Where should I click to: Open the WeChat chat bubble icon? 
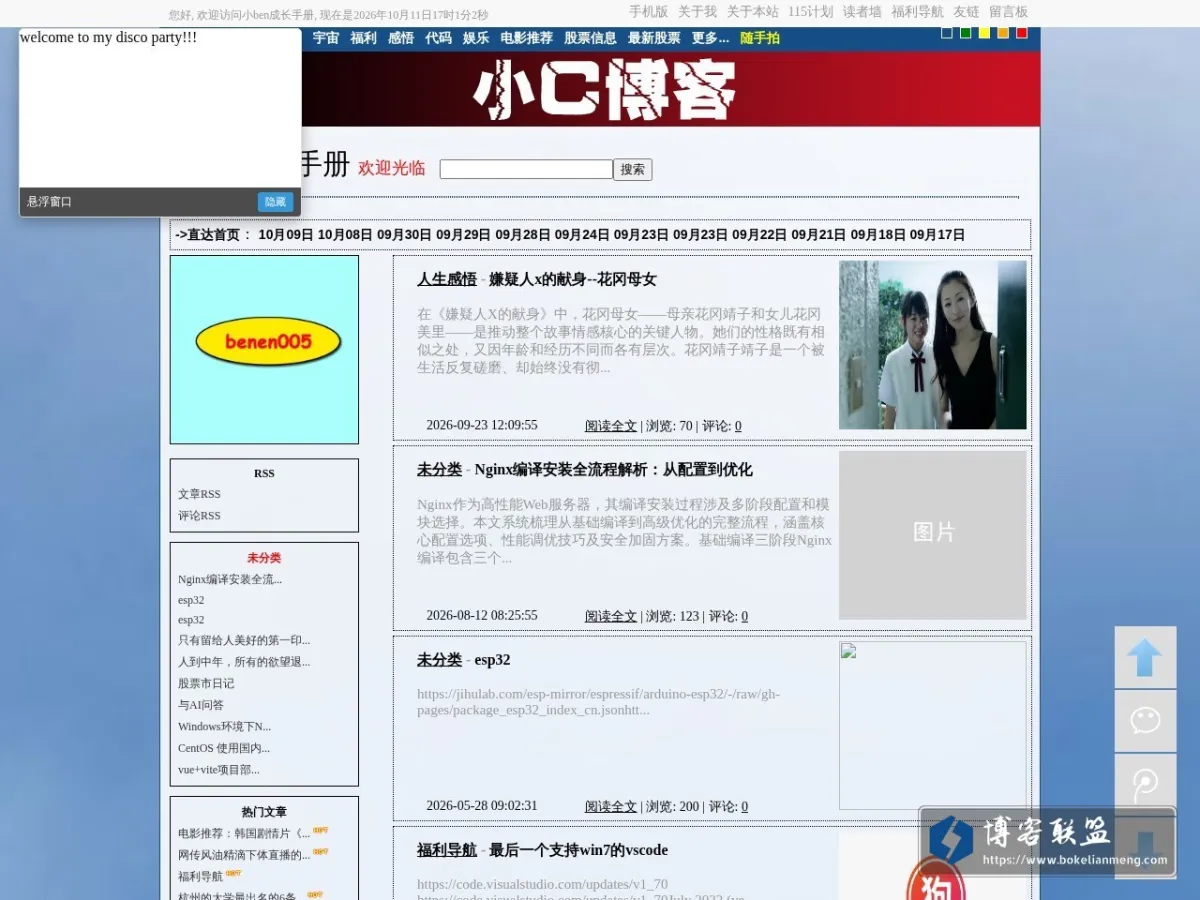(1145, 720)
